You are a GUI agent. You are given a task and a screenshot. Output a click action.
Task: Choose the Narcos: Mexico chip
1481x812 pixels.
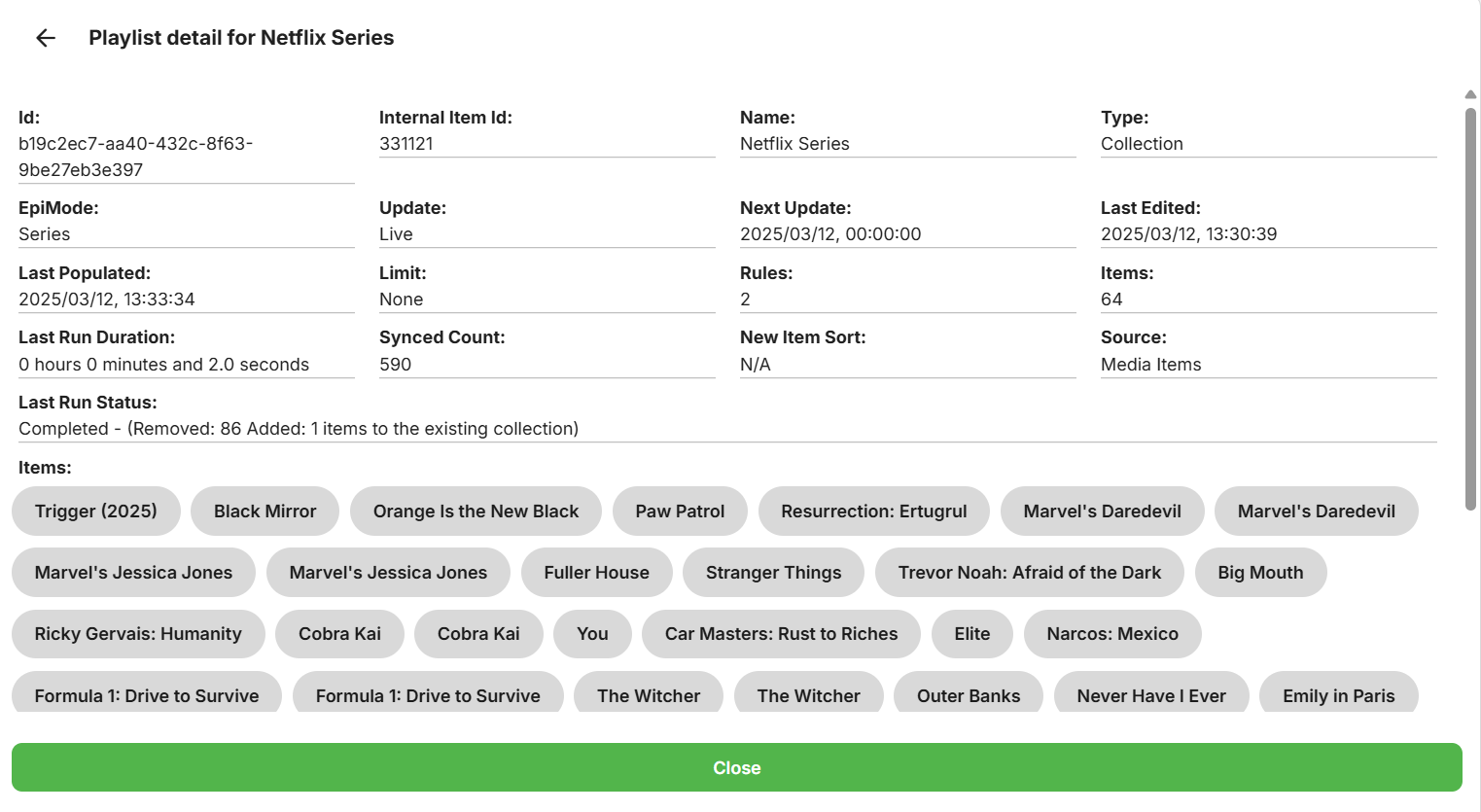pyautogui.click(x=1112, y=634)
